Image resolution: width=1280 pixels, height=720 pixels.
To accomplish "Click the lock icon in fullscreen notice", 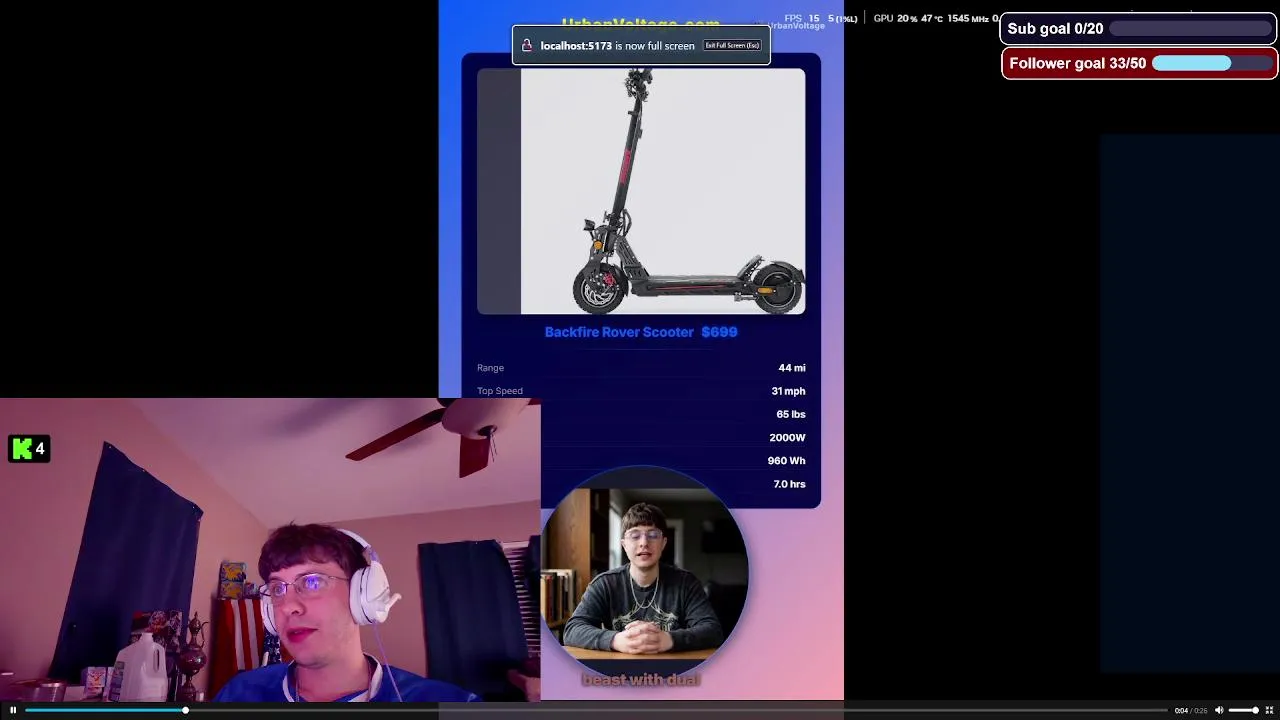I will [527, 46].
